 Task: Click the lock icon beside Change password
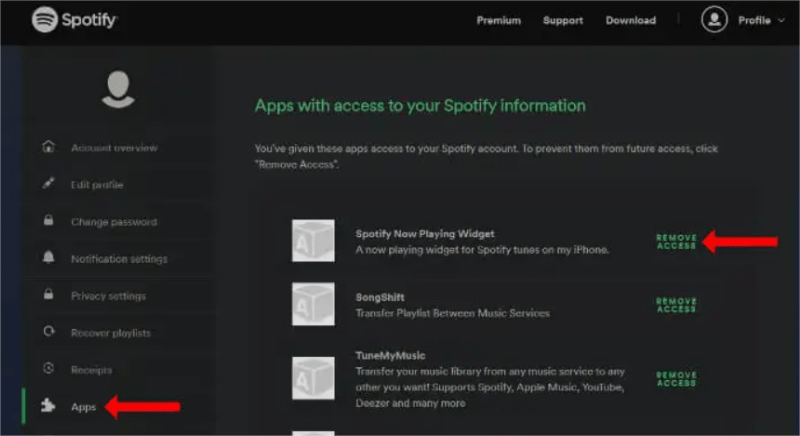(x=48, y=220)
